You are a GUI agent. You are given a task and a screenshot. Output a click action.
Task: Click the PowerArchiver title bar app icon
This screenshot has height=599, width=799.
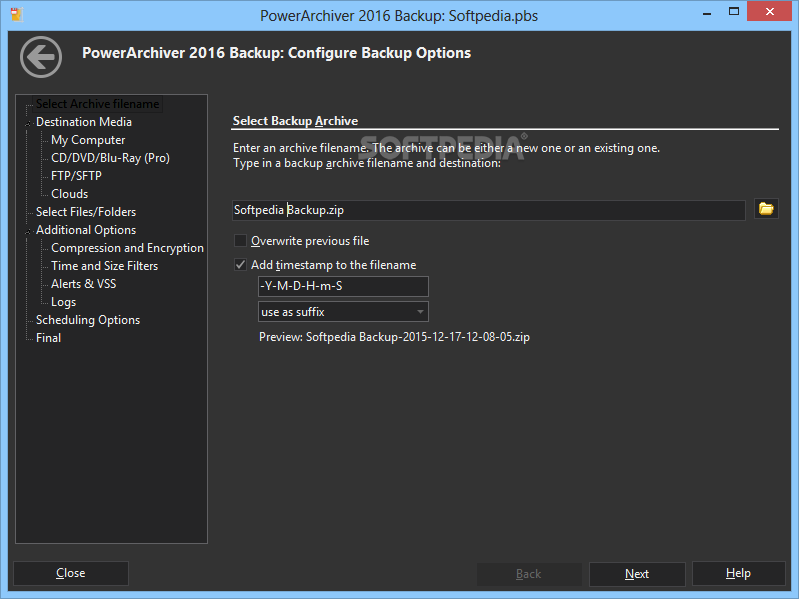16,14
